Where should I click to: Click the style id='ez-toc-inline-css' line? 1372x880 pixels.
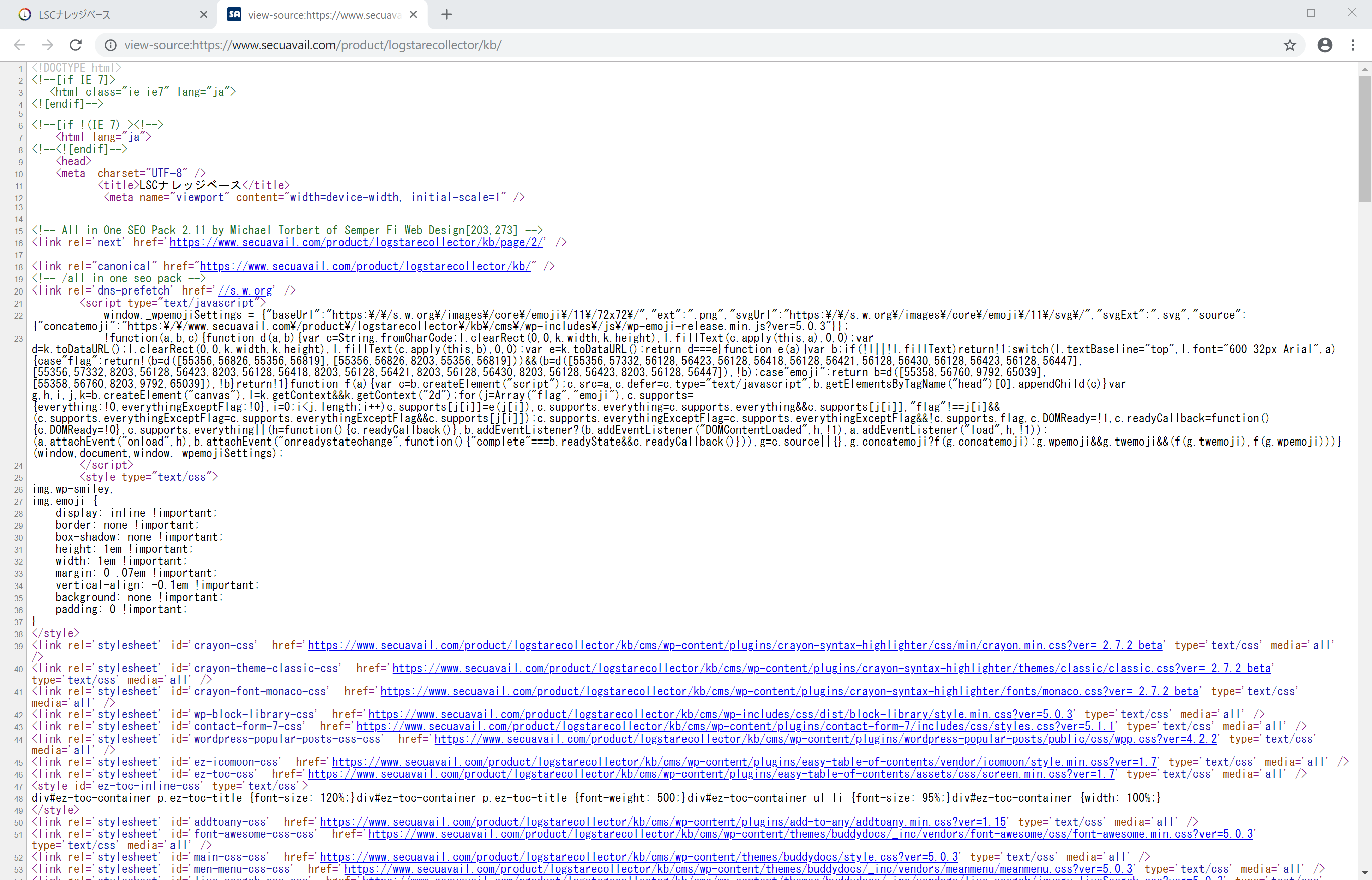(169, 786)
